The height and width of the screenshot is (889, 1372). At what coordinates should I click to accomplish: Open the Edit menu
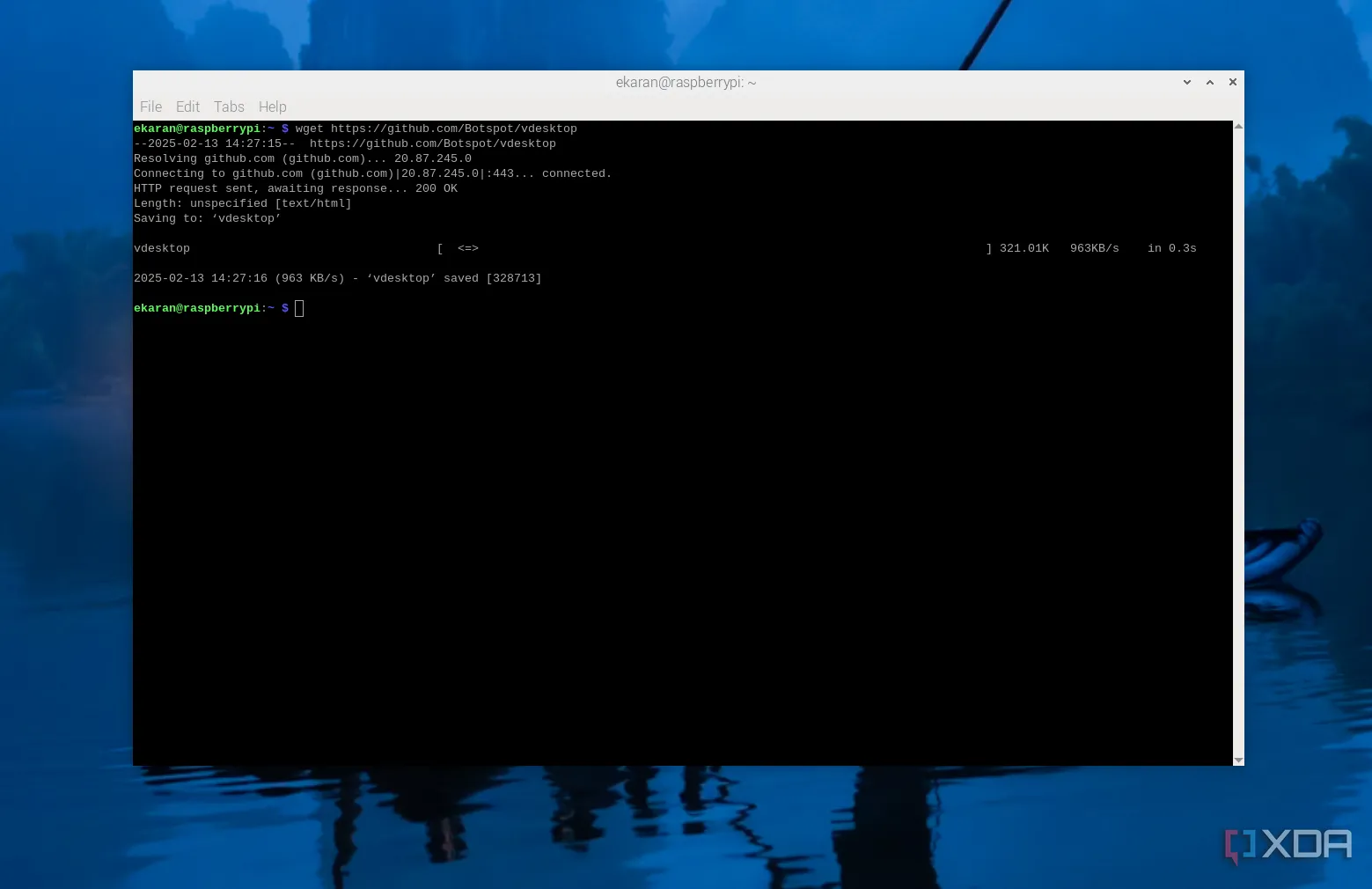187,107
